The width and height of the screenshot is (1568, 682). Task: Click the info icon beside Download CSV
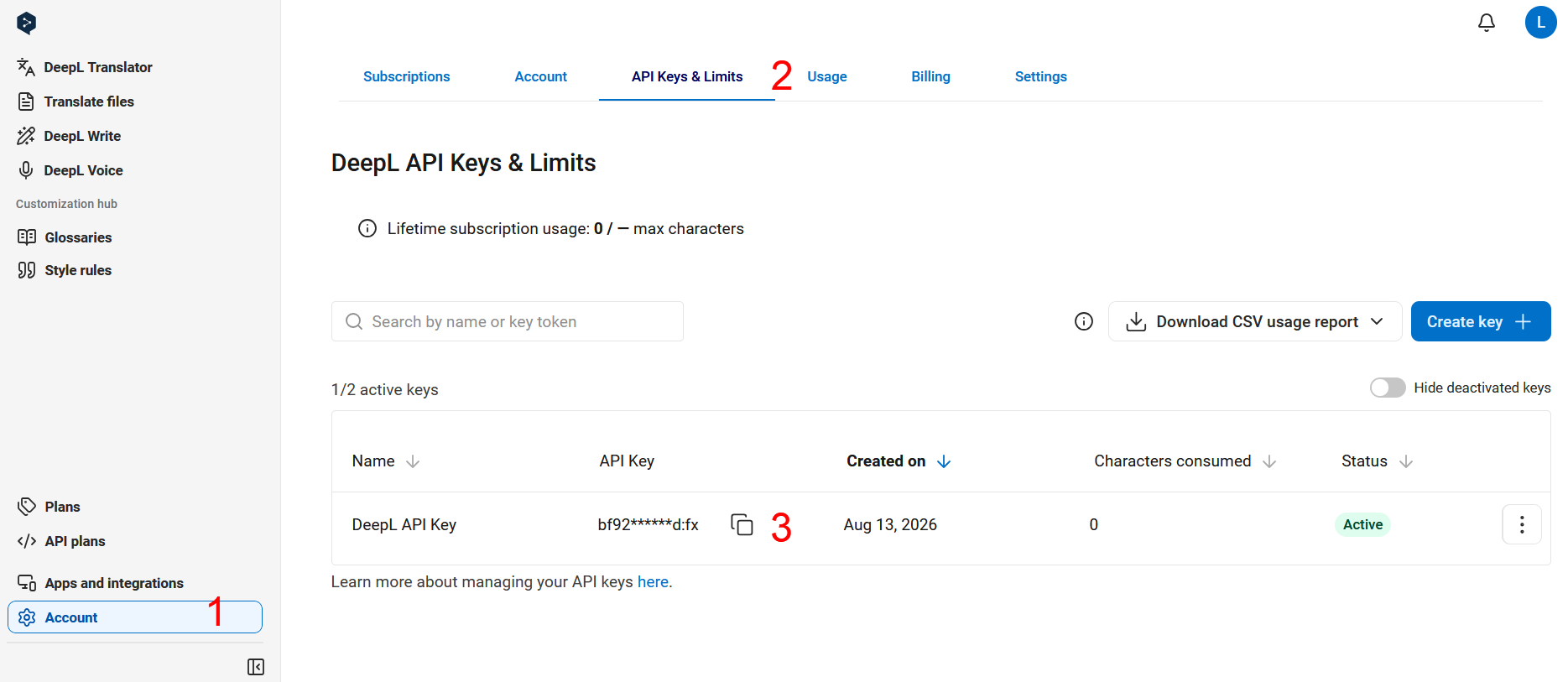[x=1084, y=321]
